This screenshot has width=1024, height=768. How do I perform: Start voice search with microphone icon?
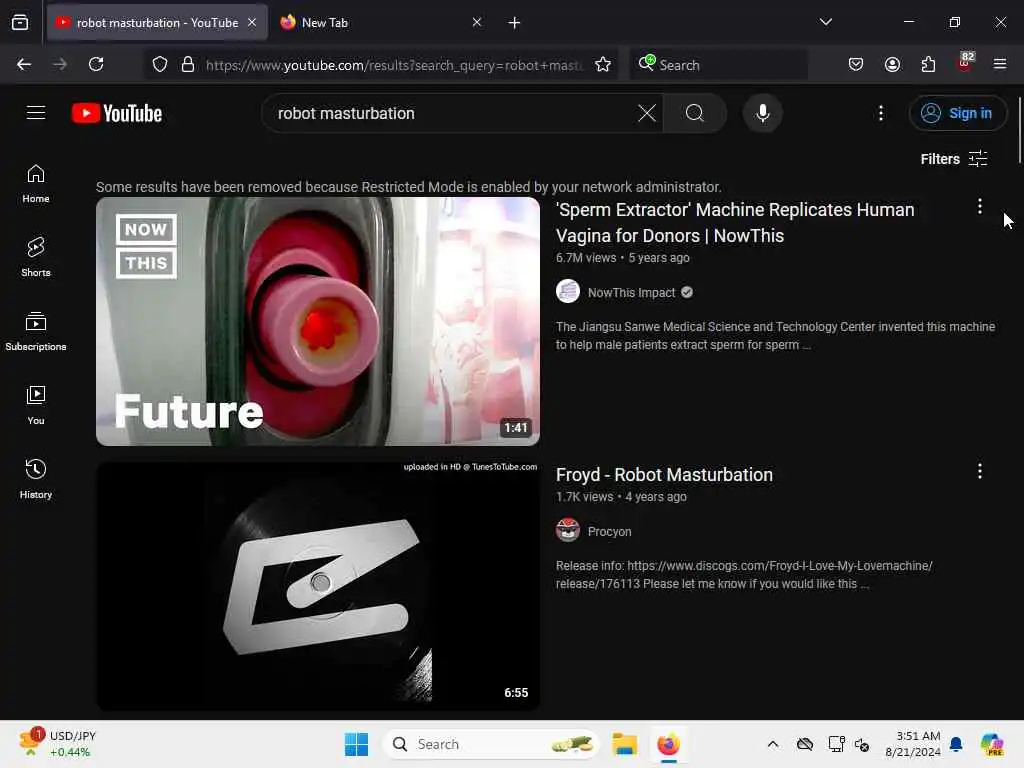coord(762,113)
